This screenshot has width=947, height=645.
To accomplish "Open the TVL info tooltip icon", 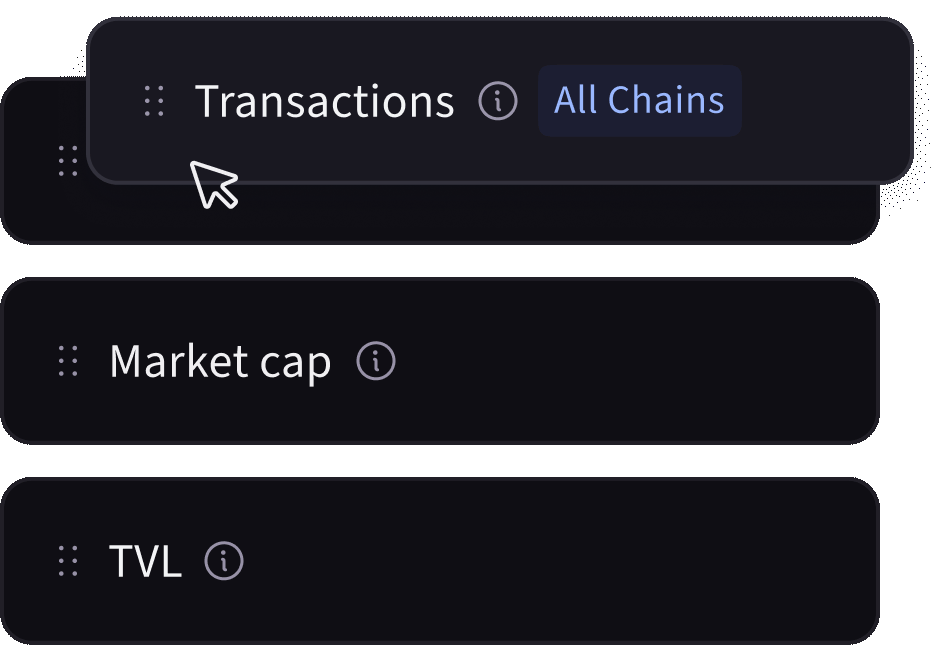I will coord(224,560).
